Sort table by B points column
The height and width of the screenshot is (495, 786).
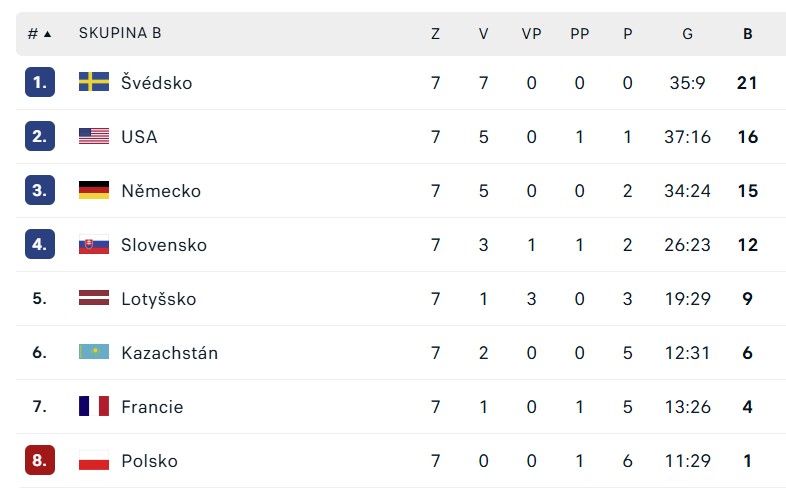tap(747, 34)
